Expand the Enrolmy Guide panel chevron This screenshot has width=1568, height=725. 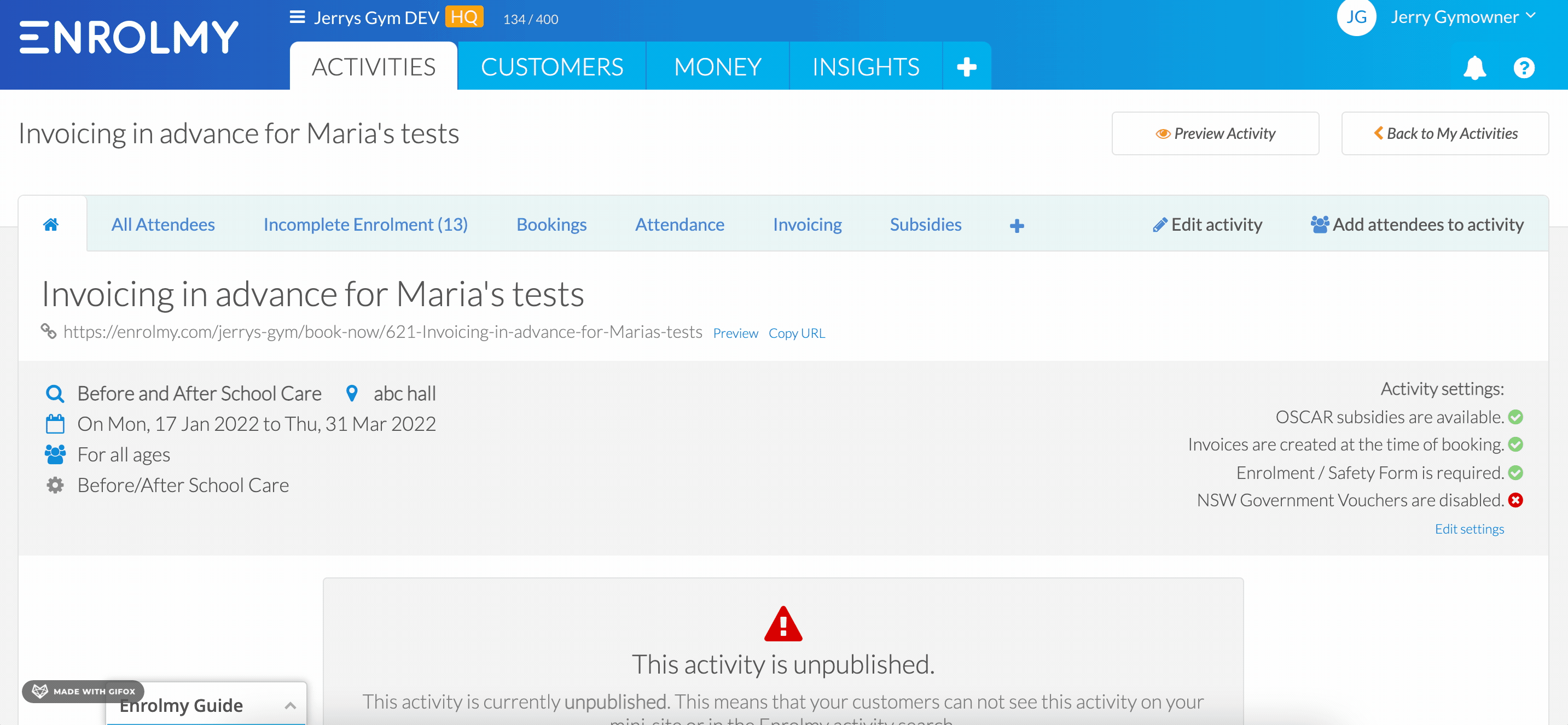tap(291, 705)
